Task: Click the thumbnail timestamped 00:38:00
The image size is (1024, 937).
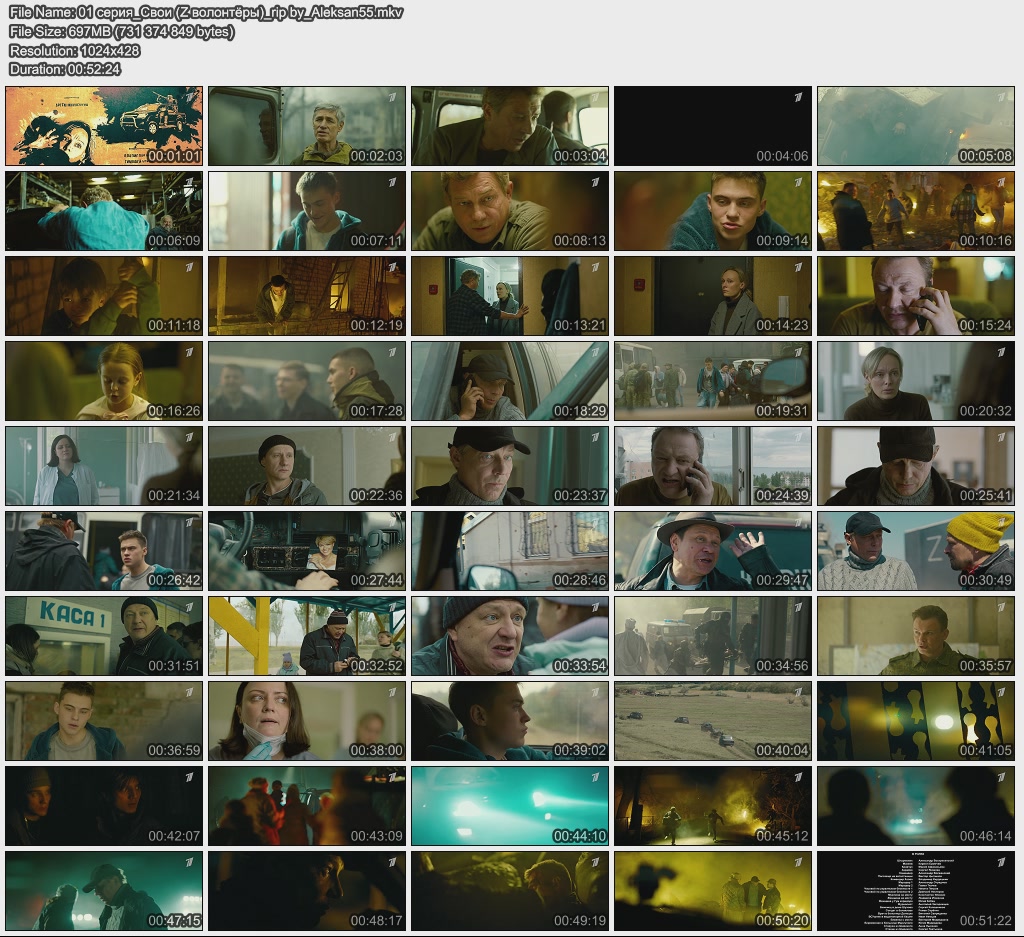Action: 307,721
